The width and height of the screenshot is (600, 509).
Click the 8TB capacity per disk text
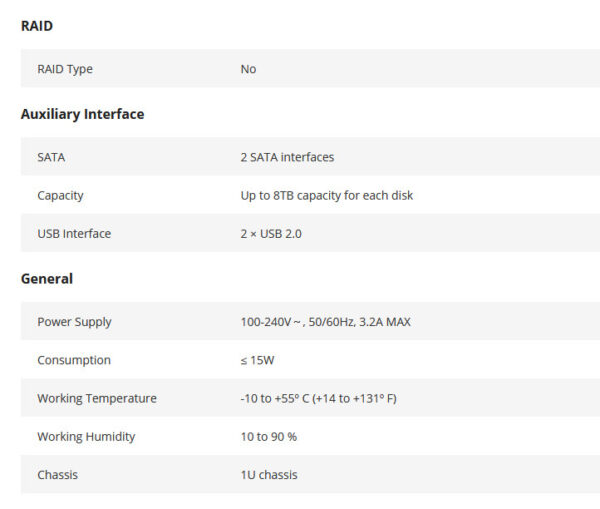tap(327, 196)
